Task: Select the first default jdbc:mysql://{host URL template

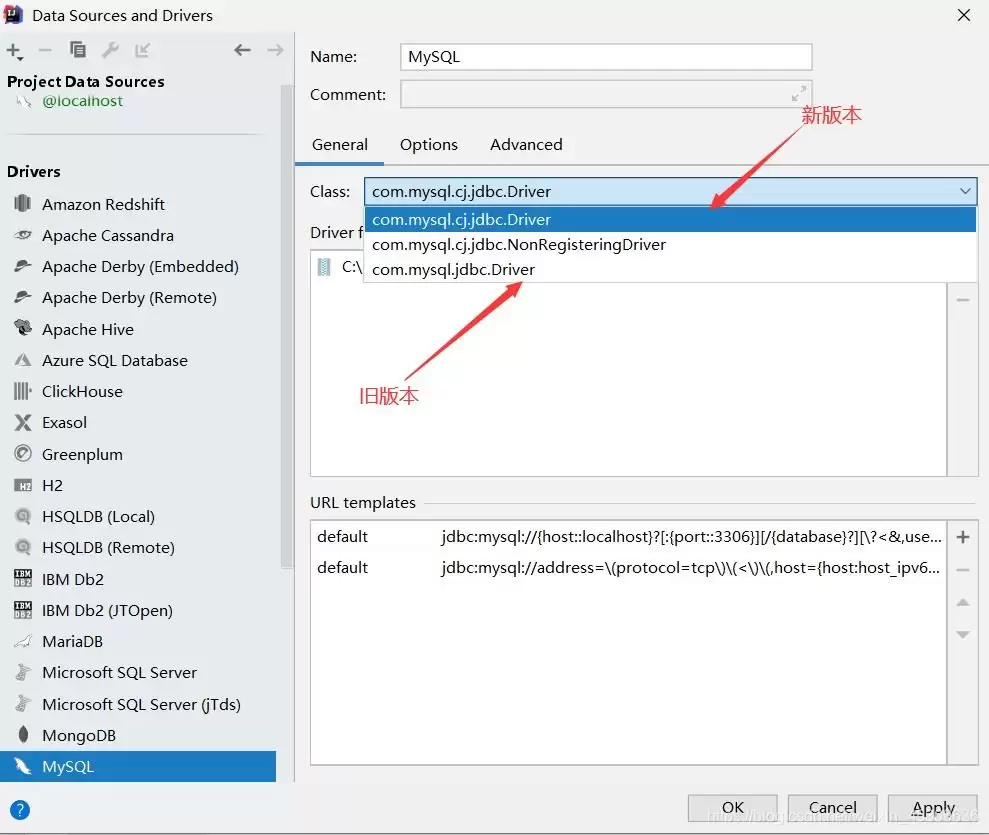Action: click(629, 537)
